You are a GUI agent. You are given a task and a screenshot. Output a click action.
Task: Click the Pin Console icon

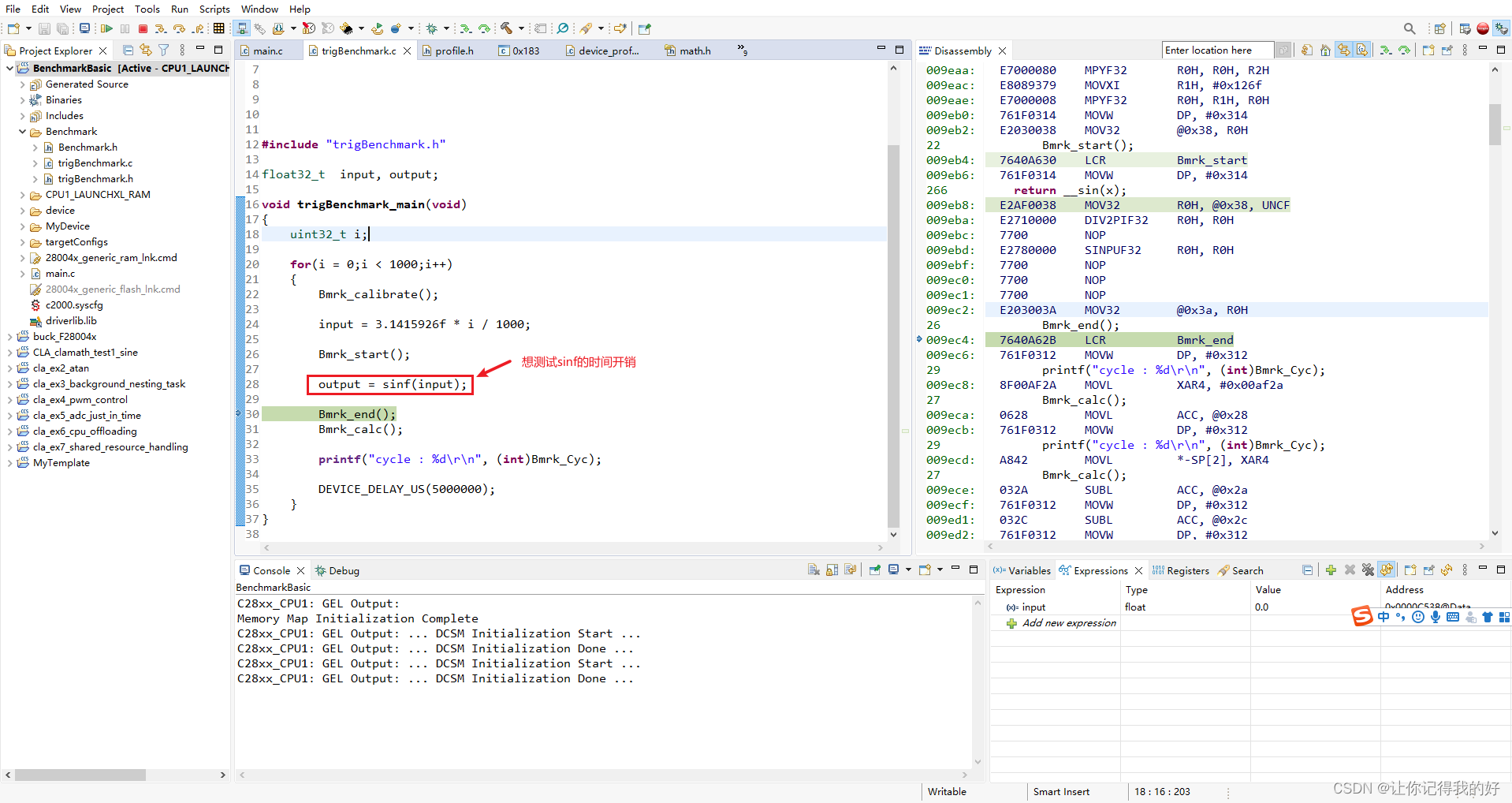pyautogui.click(x=874, y=570)
